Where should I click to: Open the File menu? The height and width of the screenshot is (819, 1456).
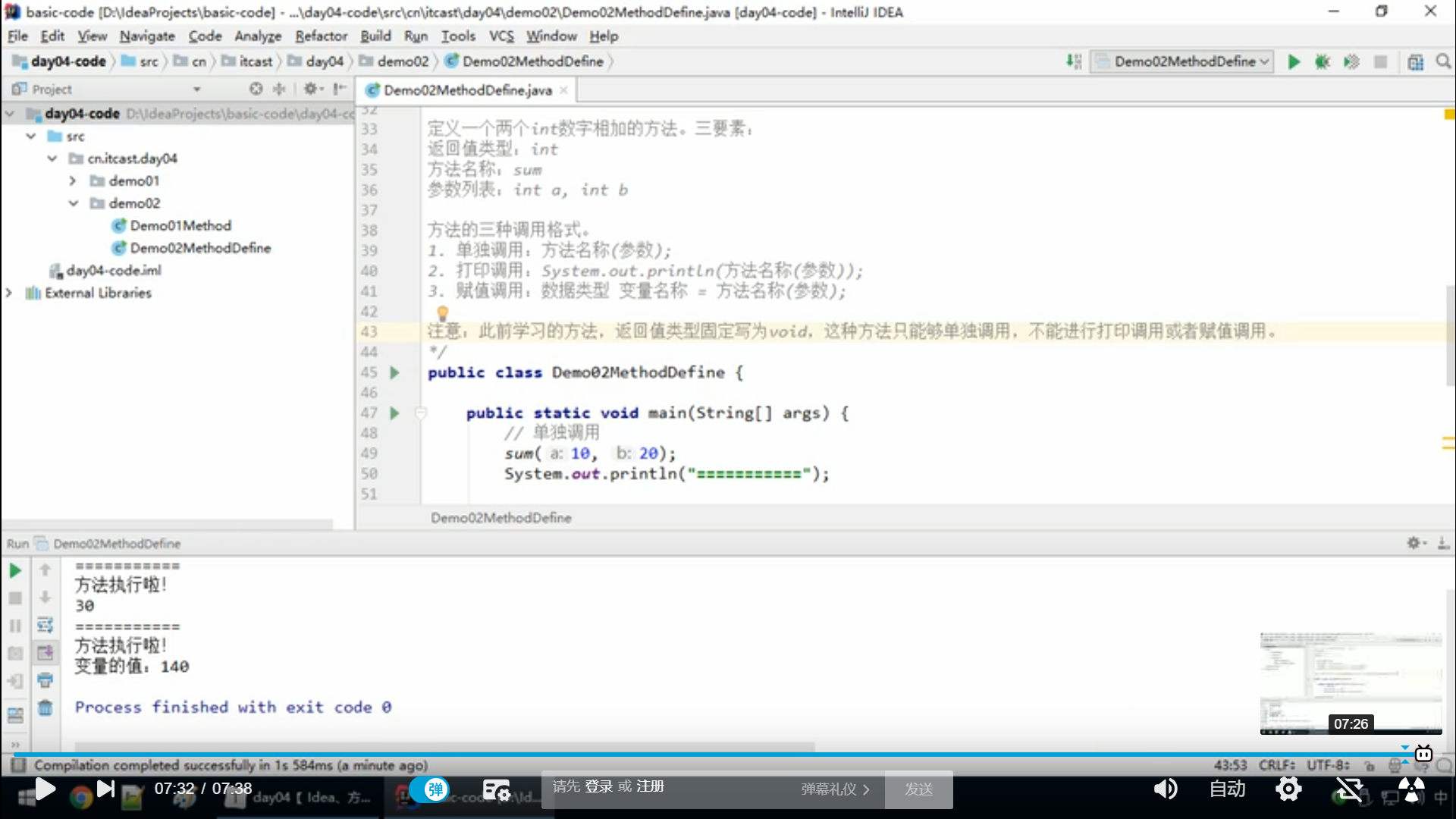coord(17,36)
